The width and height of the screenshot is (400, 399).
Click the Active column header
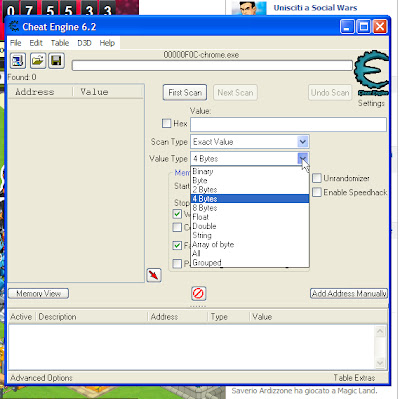click(x=21, y=317)
